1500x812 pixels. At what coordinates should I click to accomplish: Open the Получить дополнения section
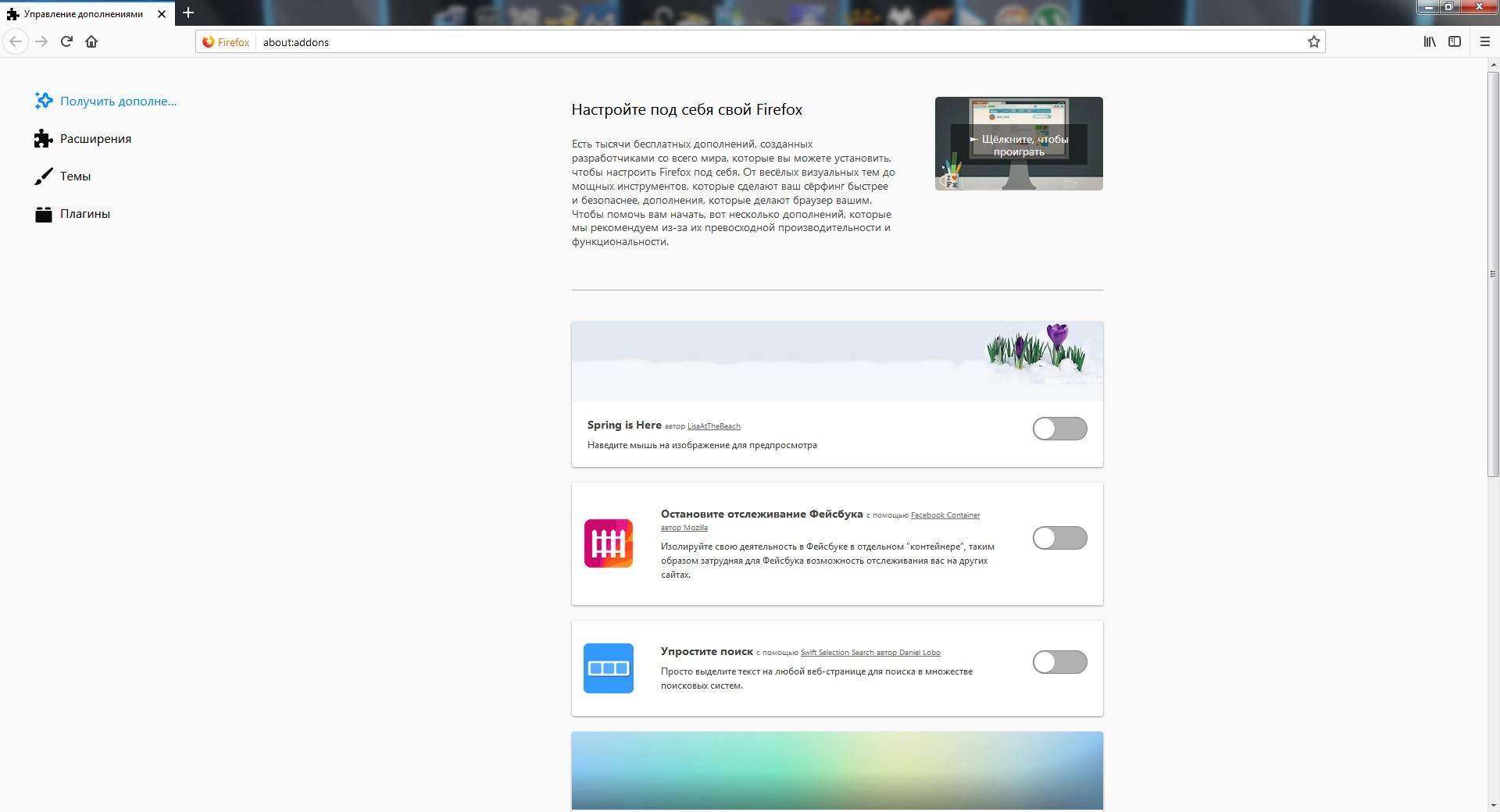105,101
